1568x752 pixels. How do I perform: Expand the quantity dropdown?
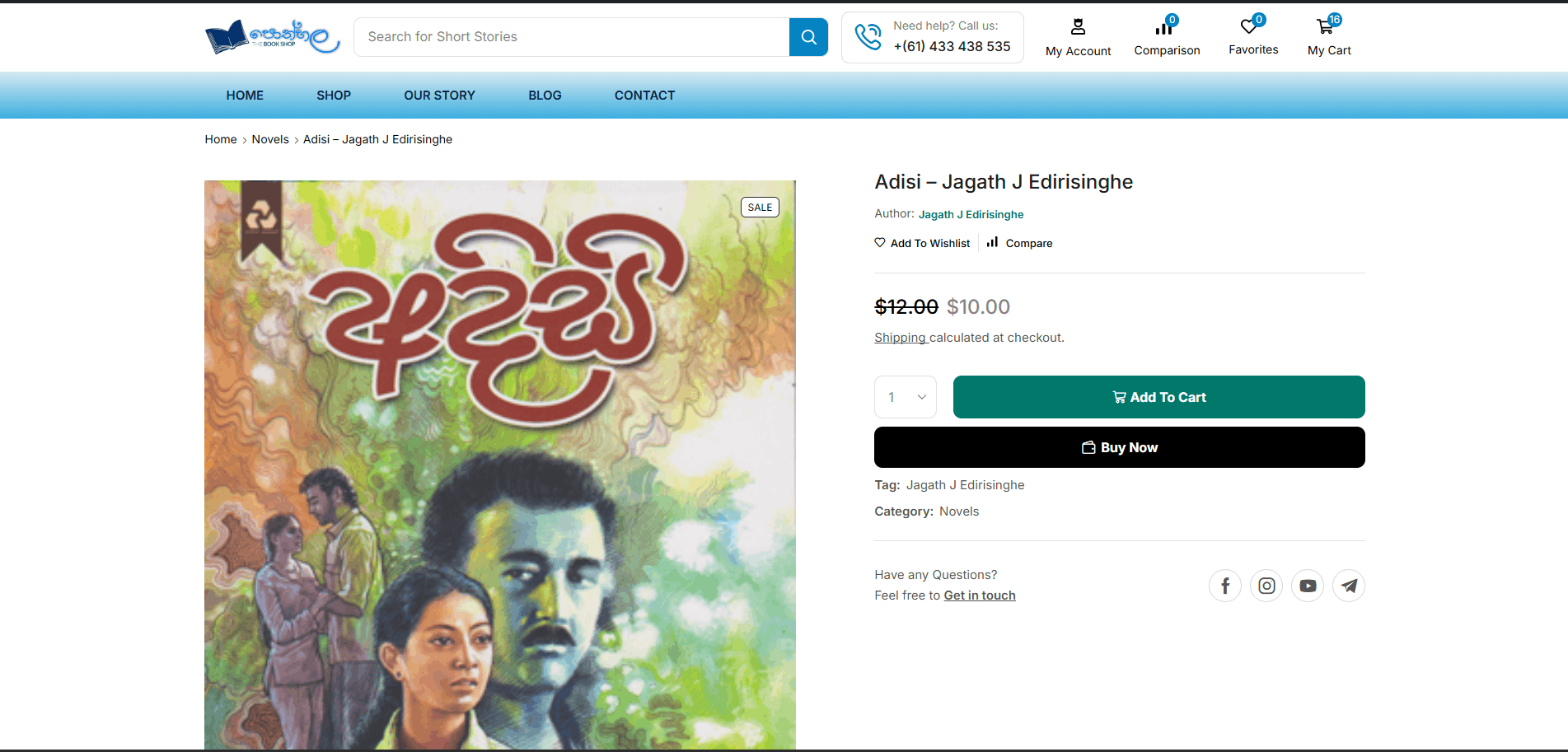coord(906,397)
